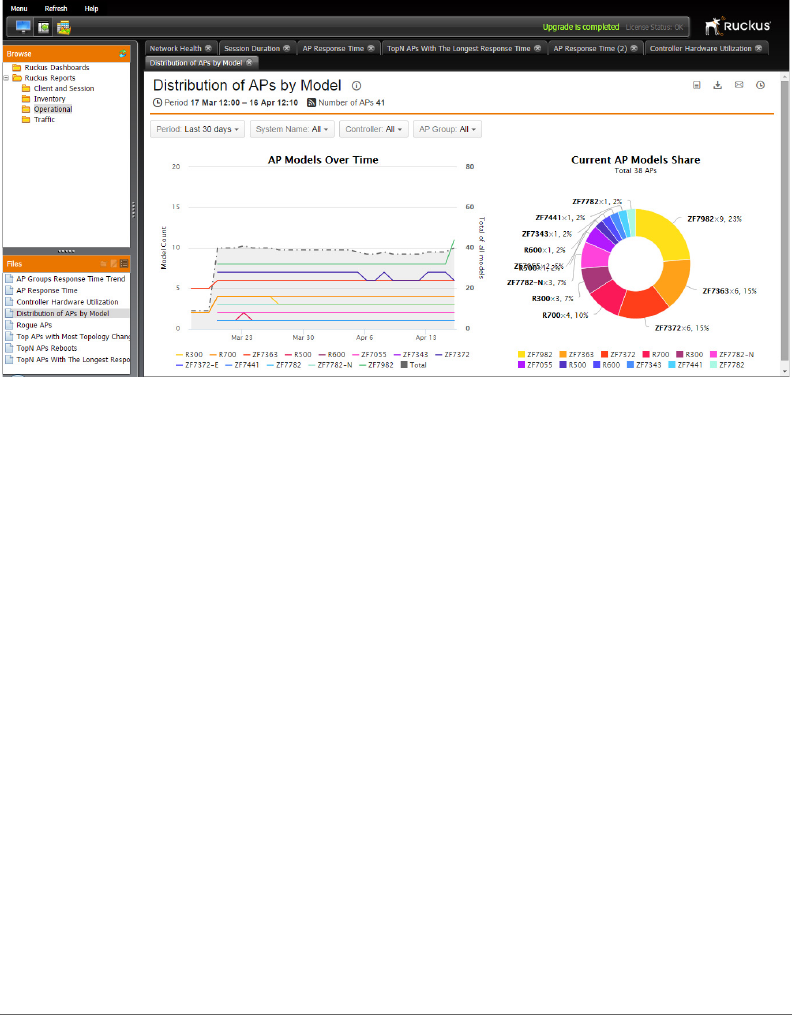Close the Controller Hardware Utilization tab
792x1015 pixels.
coord(758,48)
